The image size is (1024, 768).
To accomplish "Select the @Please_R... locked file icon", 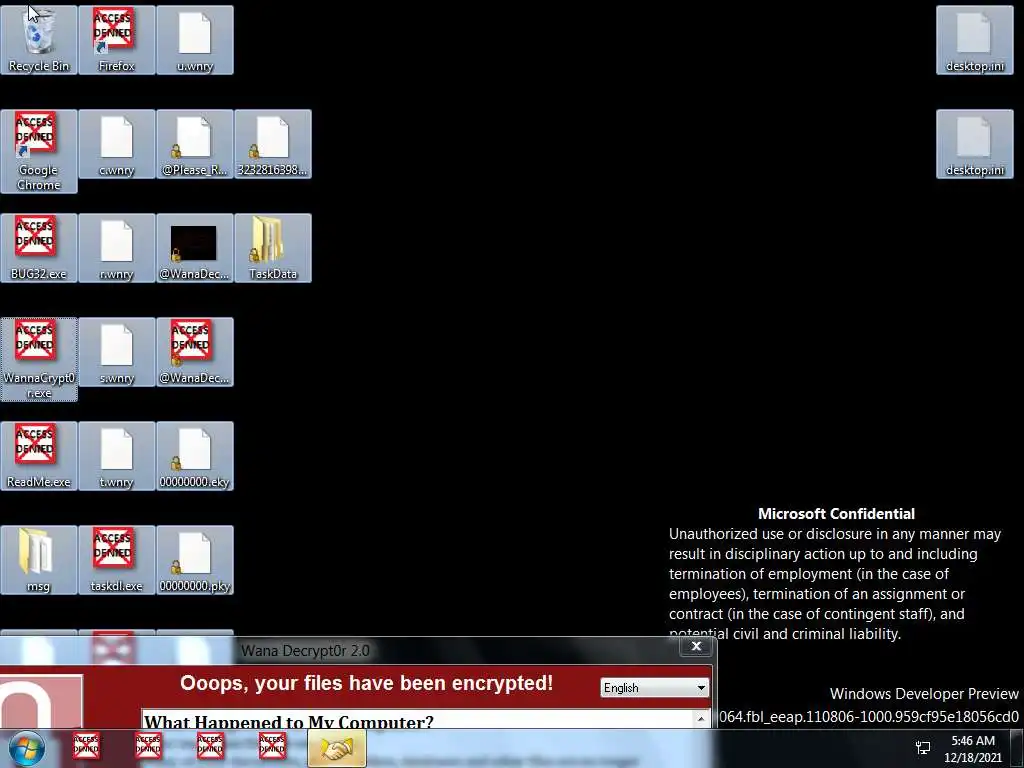I will tap(195, 144).
